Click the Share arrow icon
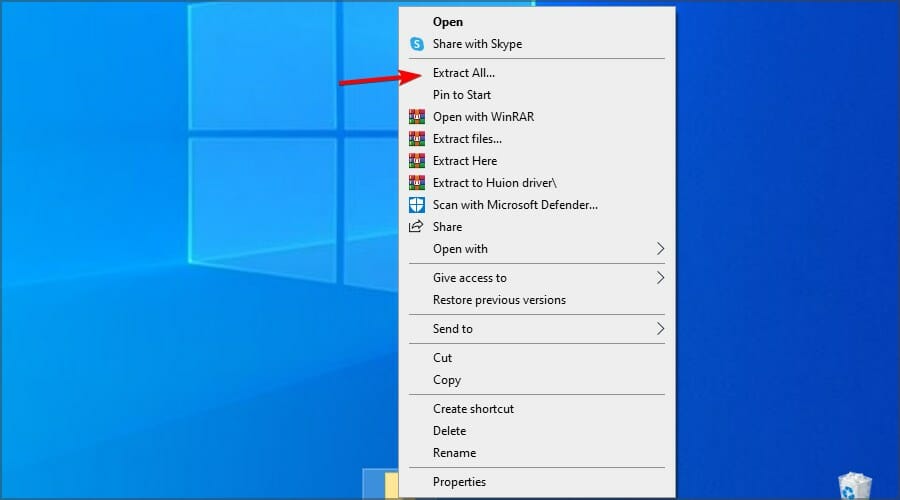Screen dimensions: 900x500 pyautogui.click(x=416, y=226)
